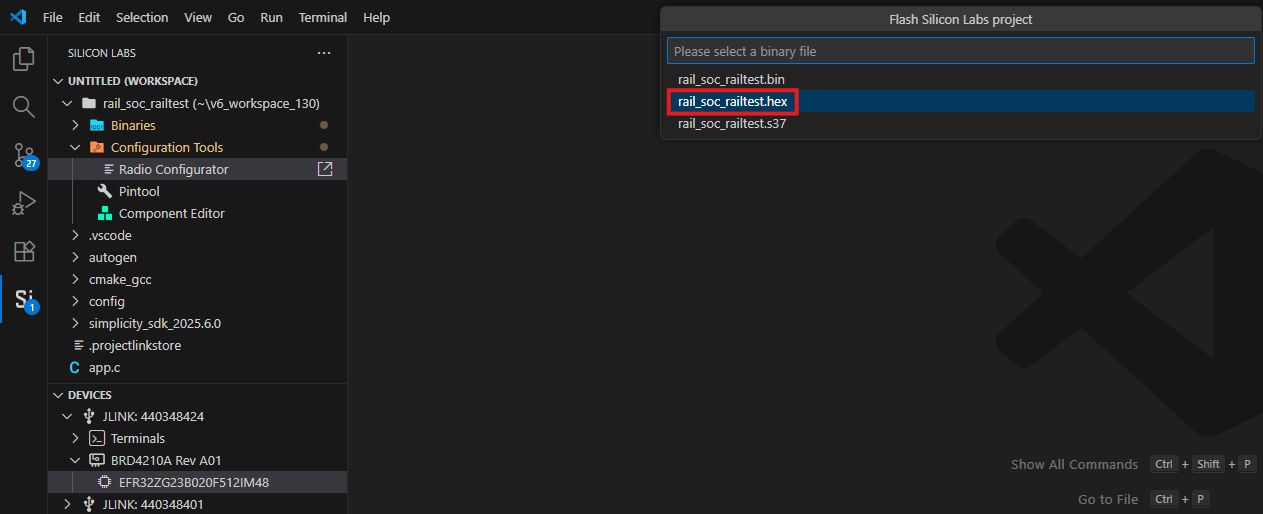
Task: Click the VS Code logo icon
Action: pos(17,17)
